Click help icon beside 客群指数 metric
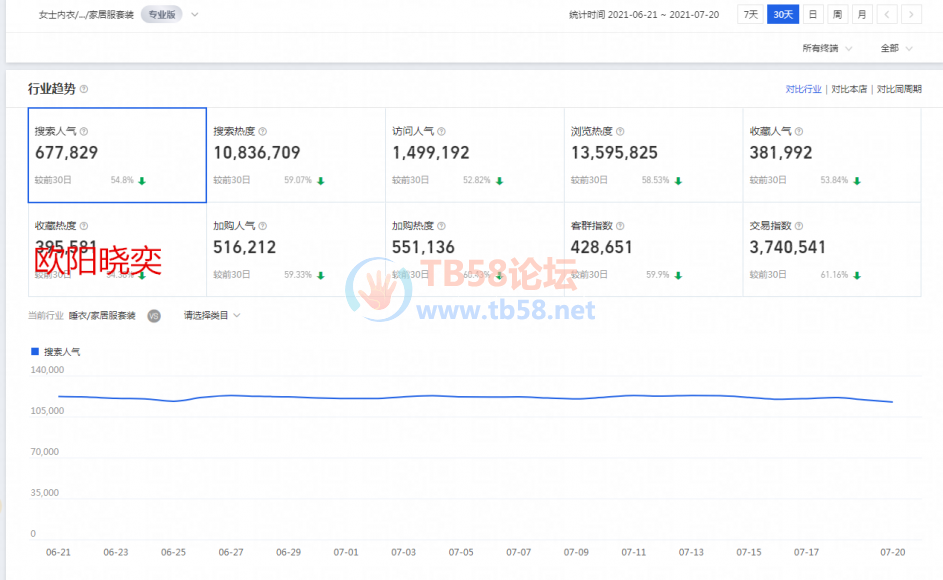Image resolution: width=943 pixels, height=580 pixels. point(620,226)
